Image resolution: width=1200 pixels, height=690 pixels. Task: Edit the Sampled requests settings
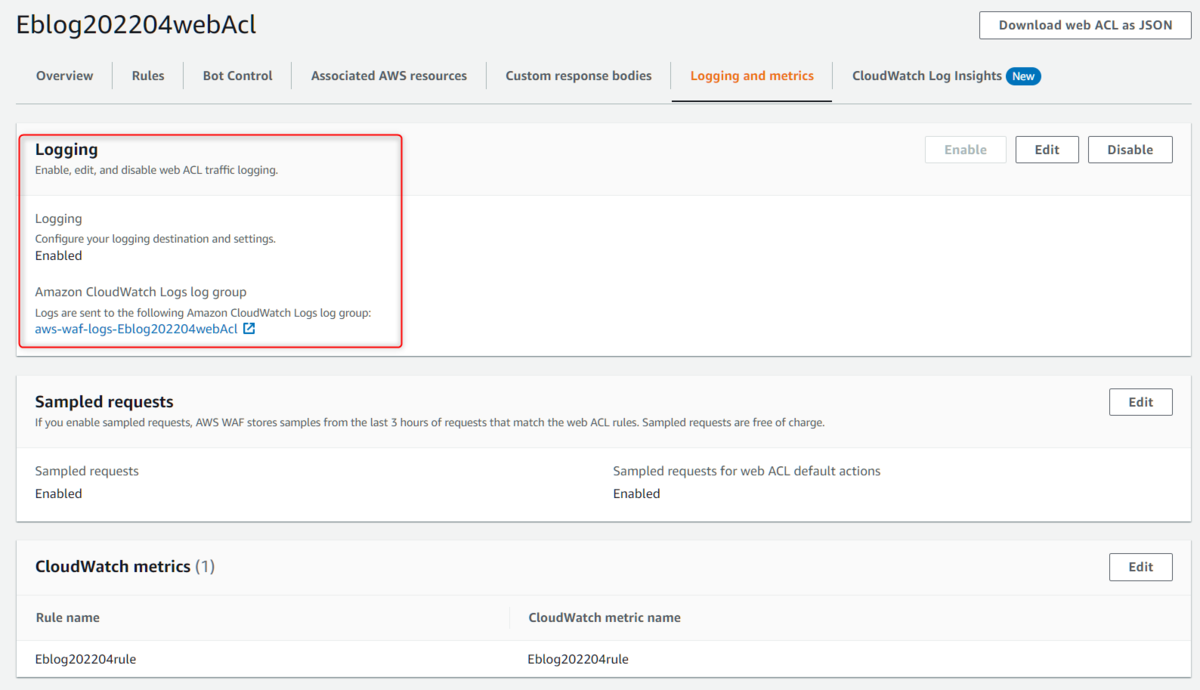tap(1141, 402)
